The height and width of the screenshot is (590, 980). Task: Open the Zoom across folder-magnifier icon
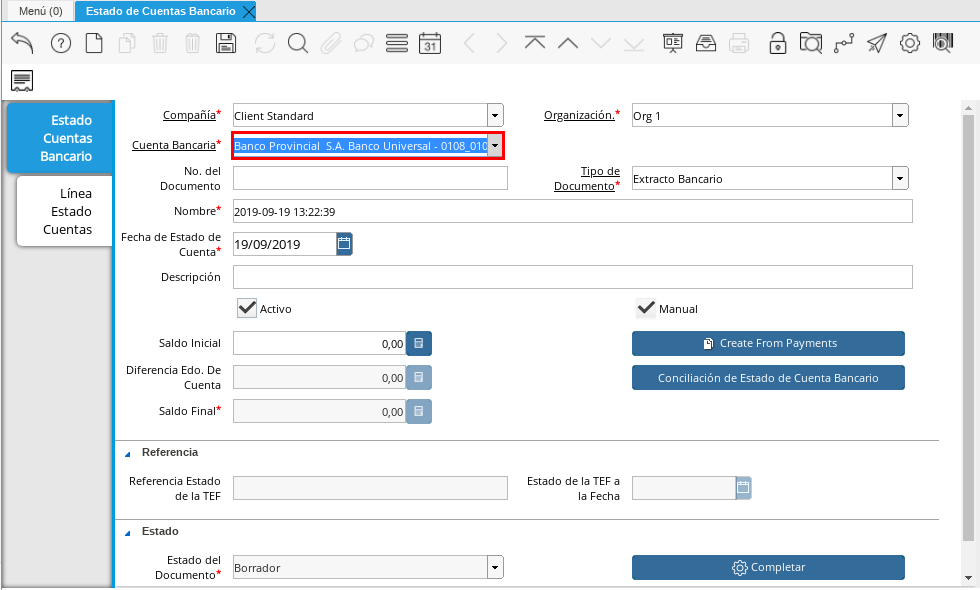click(x=811, y=43)
